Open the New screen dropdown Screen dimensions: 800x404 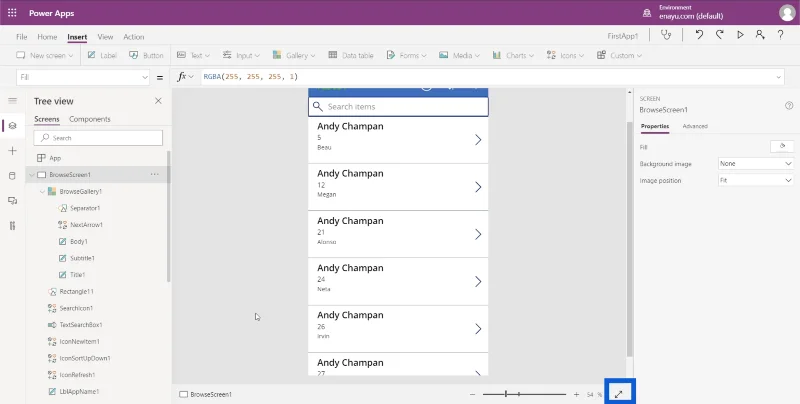[45, 55]
